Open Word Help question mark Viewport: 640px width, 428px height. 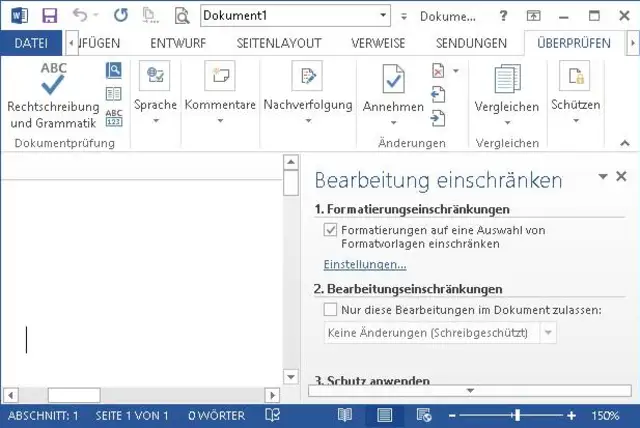[x=503, y=16]
